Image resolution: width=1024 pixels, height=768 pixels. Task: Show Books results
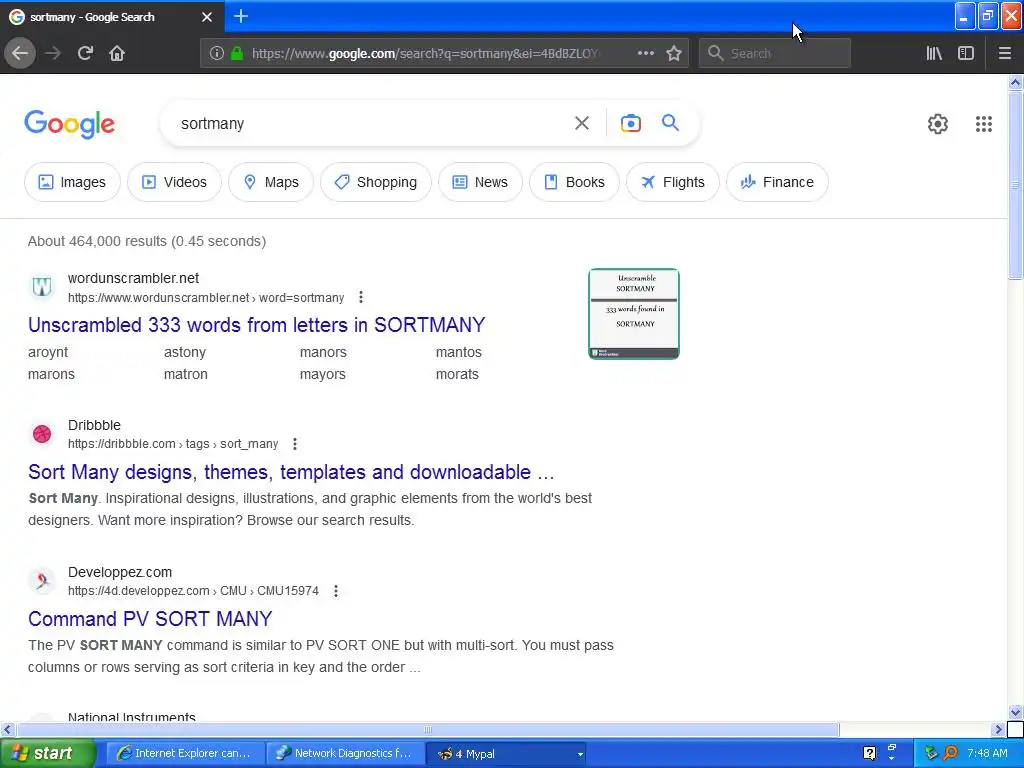[575, 182]
